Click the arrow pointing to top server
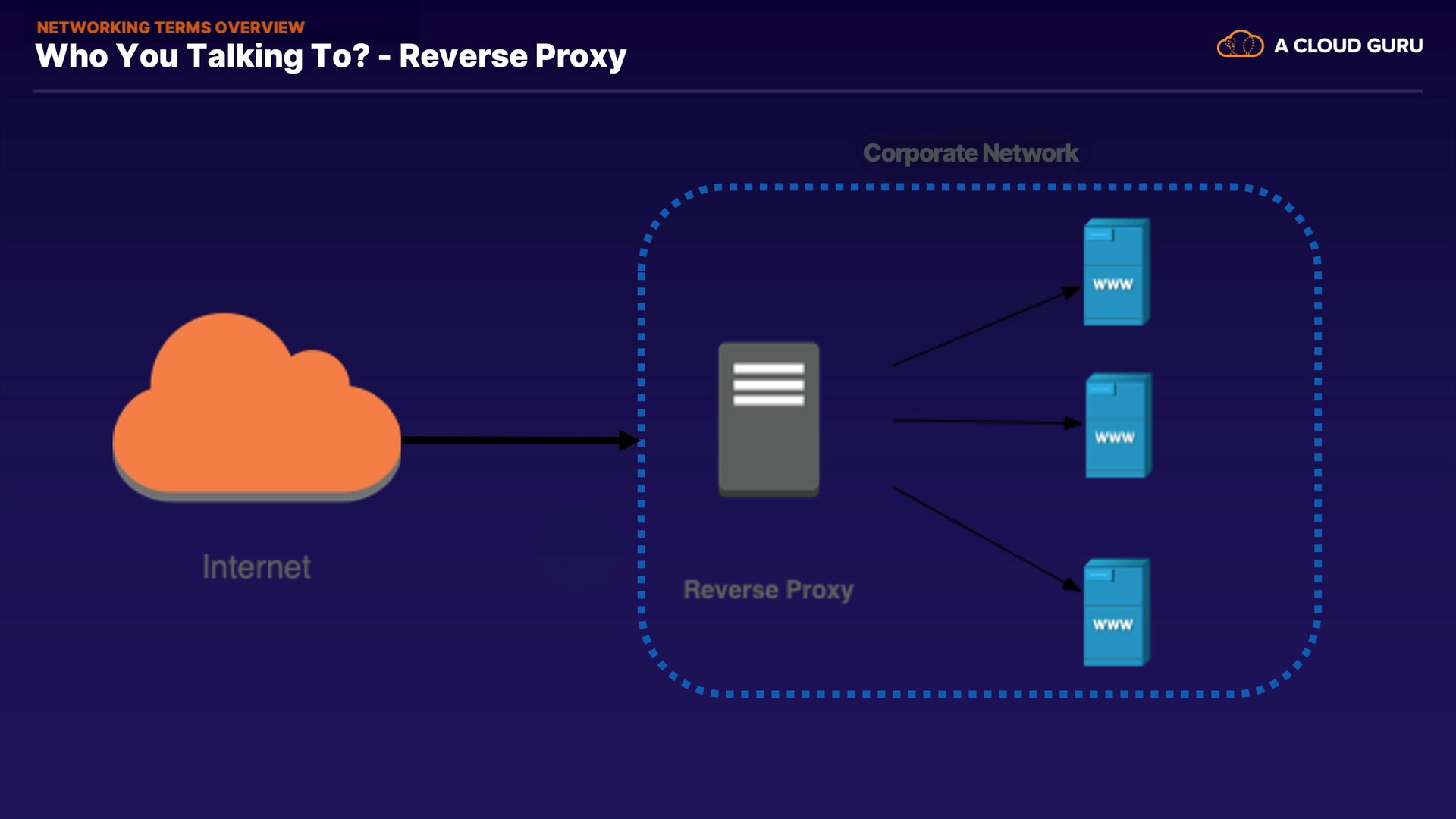This screenshot has height=819, width=1456. pyautogui.click(x=986, y=328)
